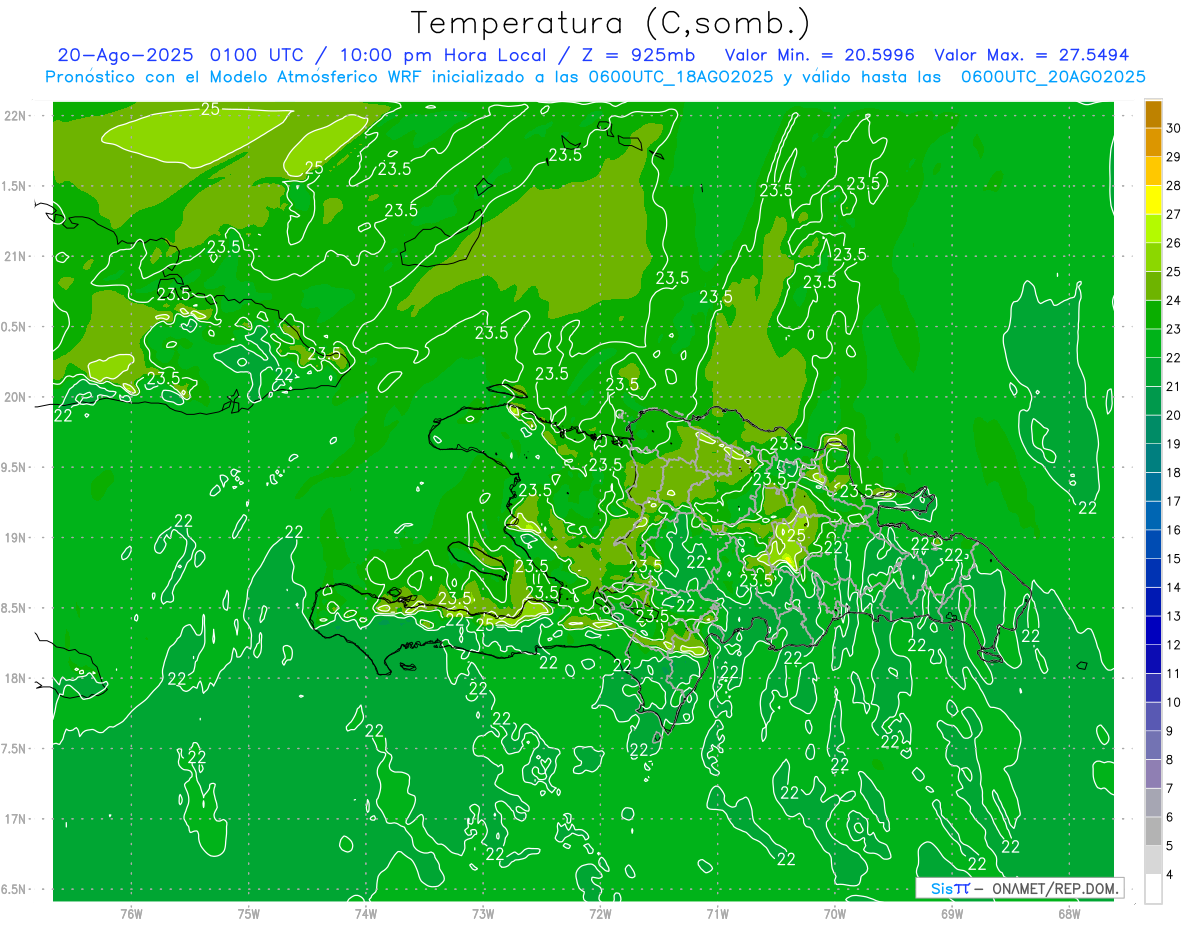Click the white swatch below legend 4
This screenshot has height=927, width=1200.
click(x=1153, y=889)
